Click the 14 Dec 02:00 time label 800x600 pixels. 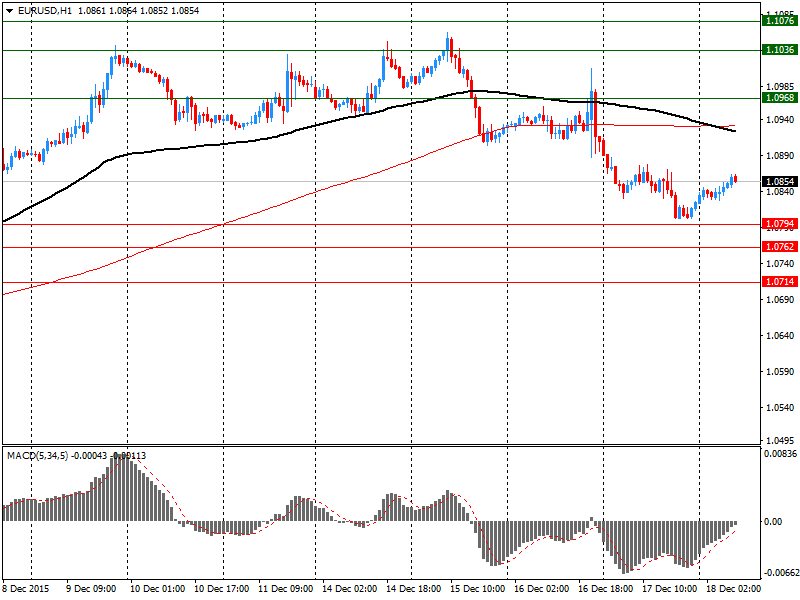350,589
